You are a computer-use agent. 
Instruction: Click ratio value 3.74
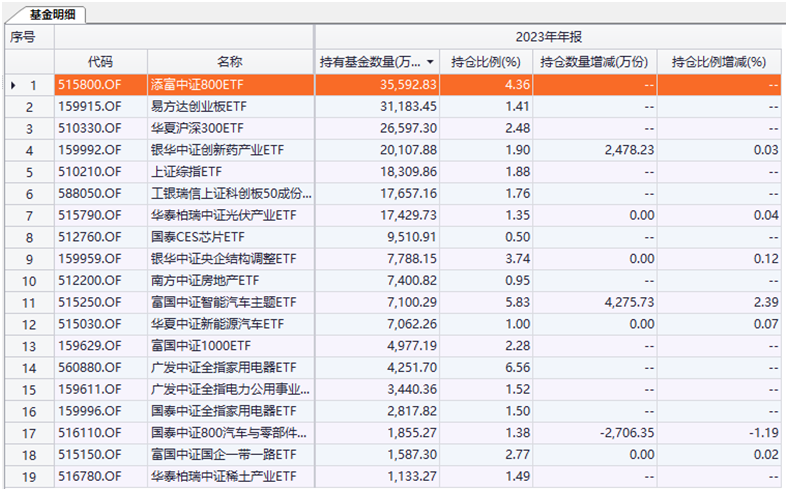tap(518, 259)
